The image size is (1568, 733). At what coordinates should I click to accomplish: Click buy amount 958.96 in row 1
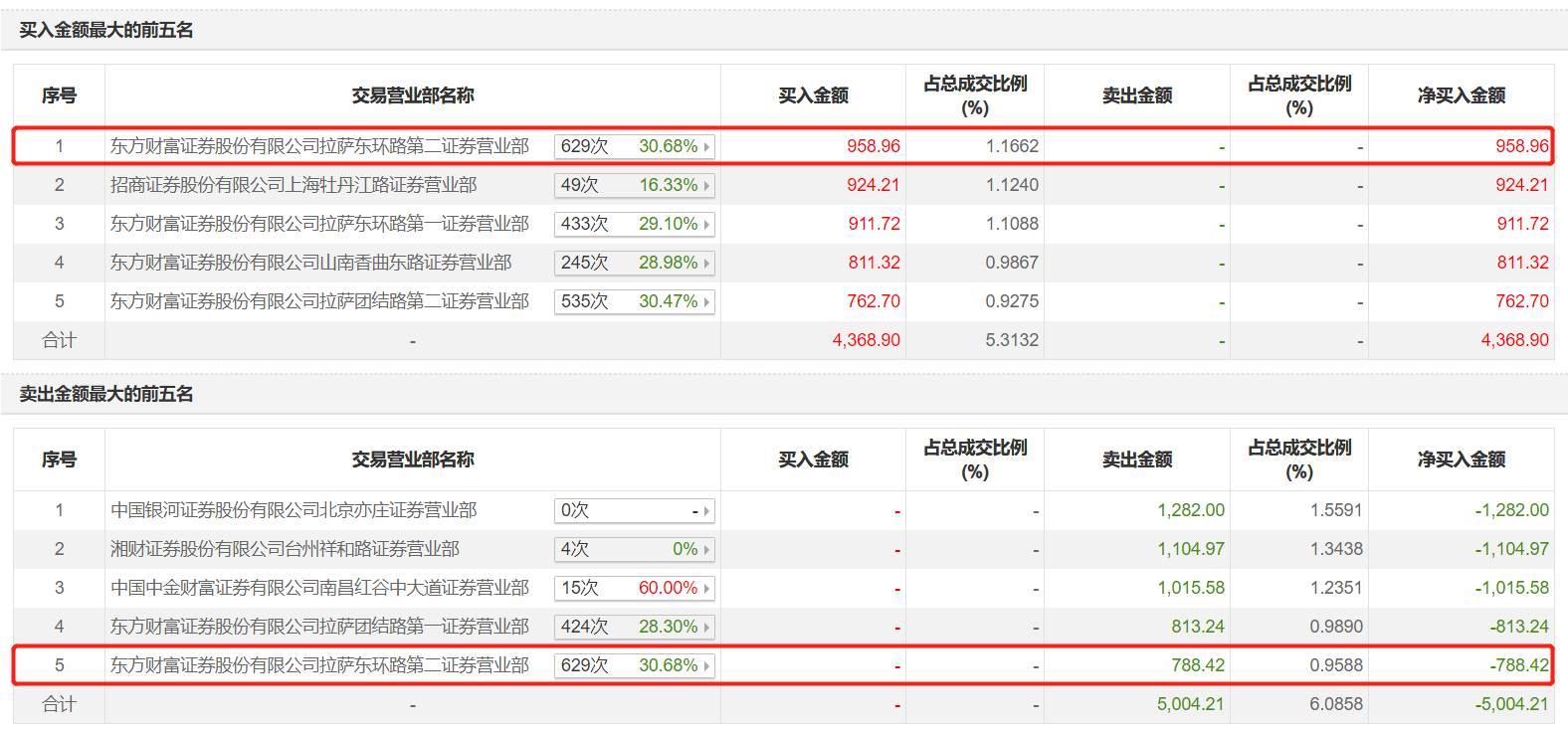[x=874, y=146]
